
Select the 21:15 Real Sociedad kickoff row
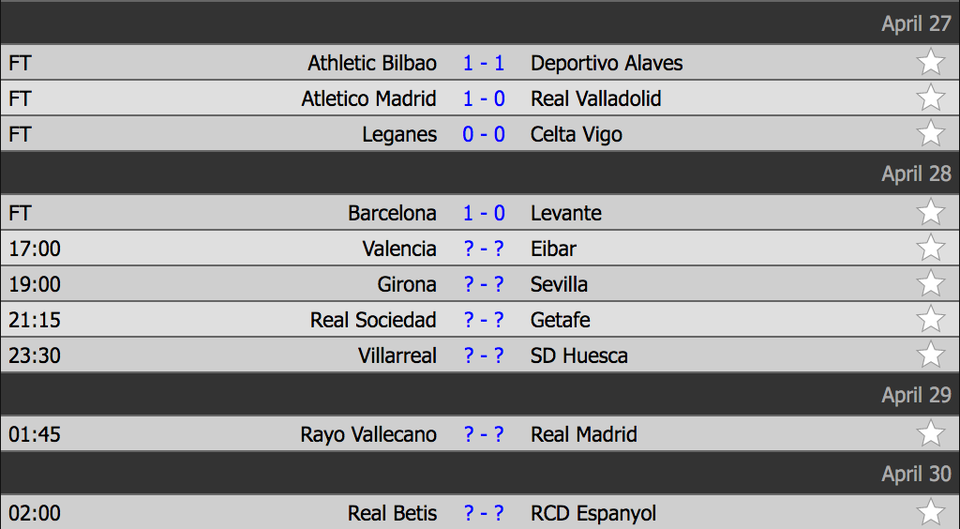480,319
